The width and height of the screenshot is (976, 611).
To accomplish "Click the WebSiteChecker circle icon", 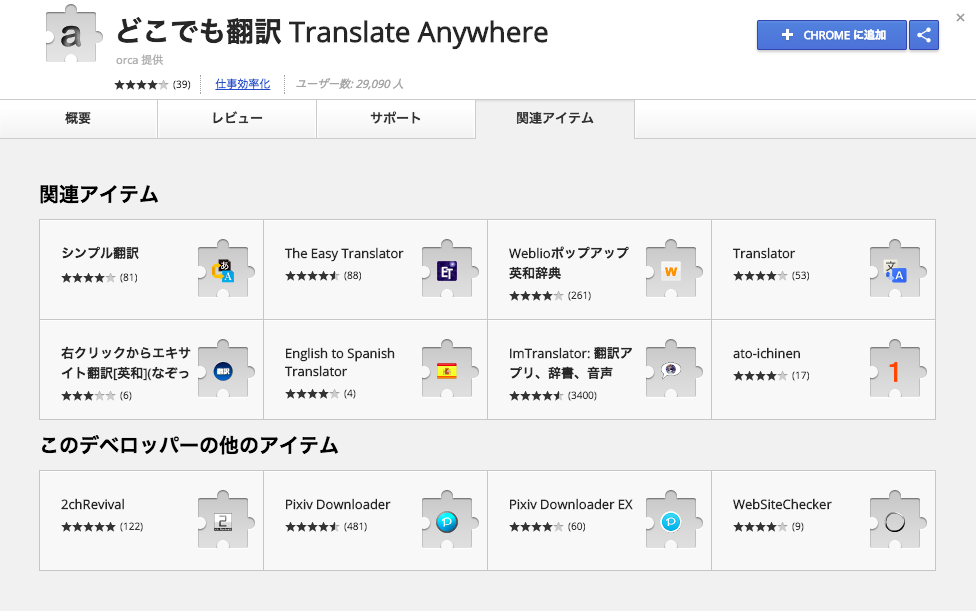I will [896, 520].
